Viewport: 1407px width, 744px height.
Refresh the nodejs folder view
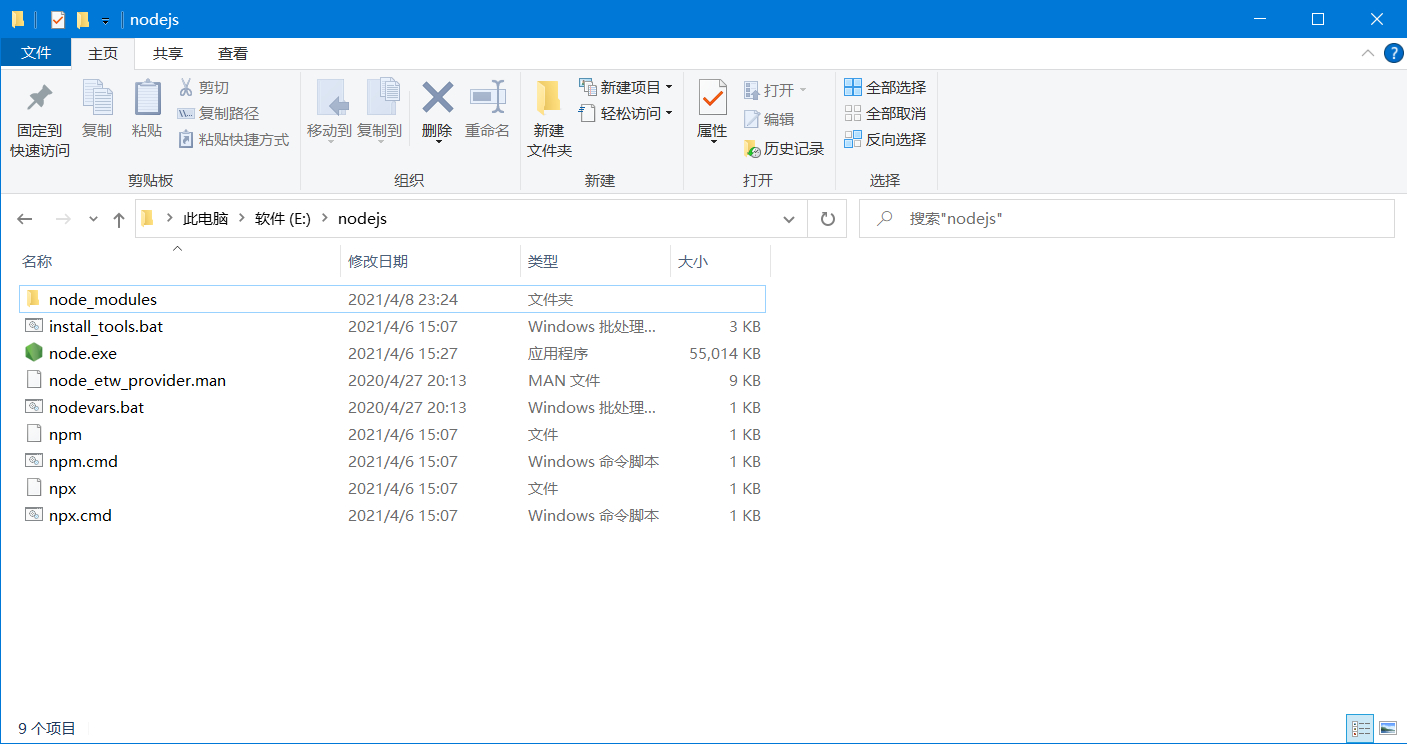(827, 219)
